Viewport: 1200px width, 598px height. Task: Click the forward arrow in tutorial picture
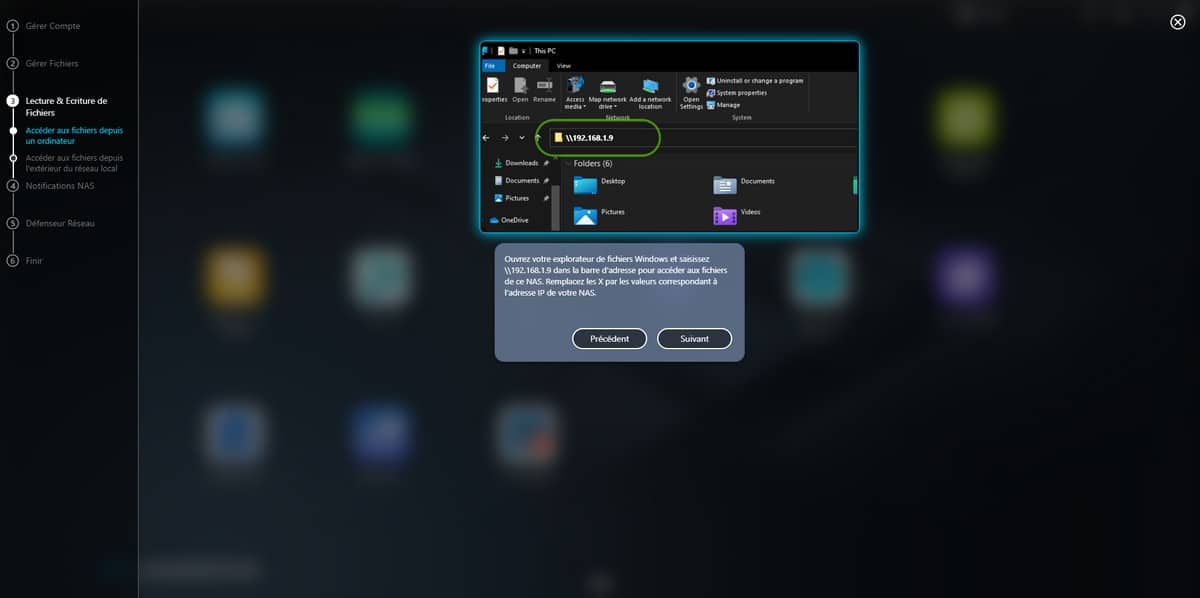[505, 138]
